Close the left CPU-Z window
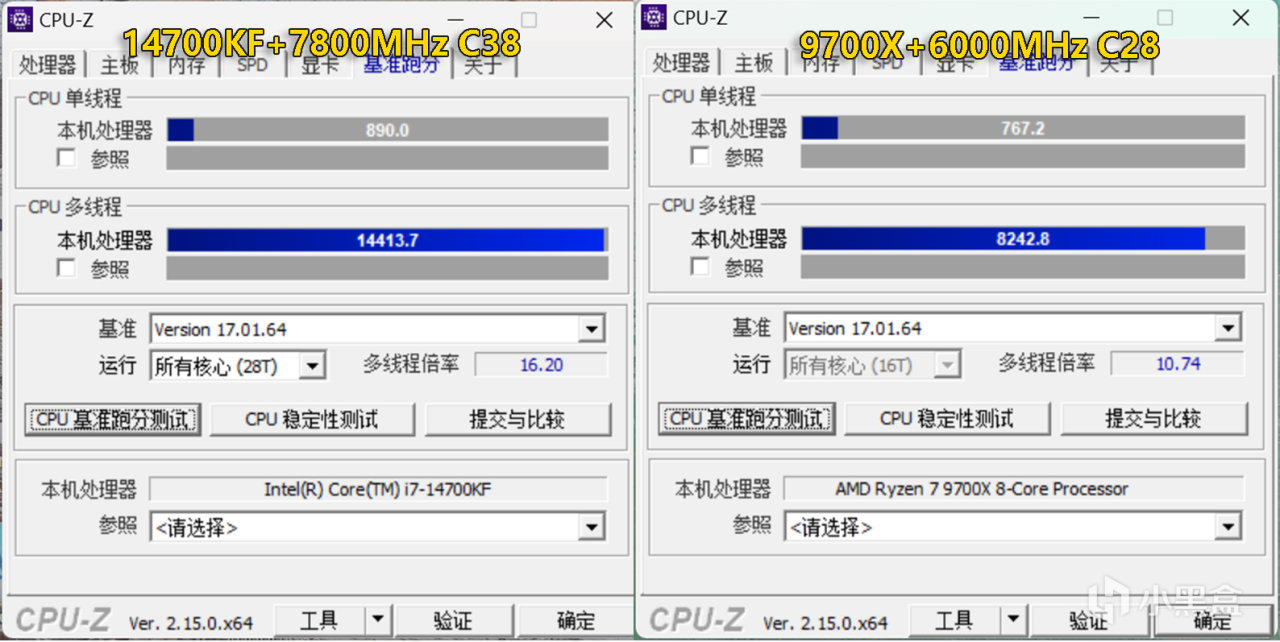The width and height of the screenshot is (1280, 642). click(x=604, y=20)
